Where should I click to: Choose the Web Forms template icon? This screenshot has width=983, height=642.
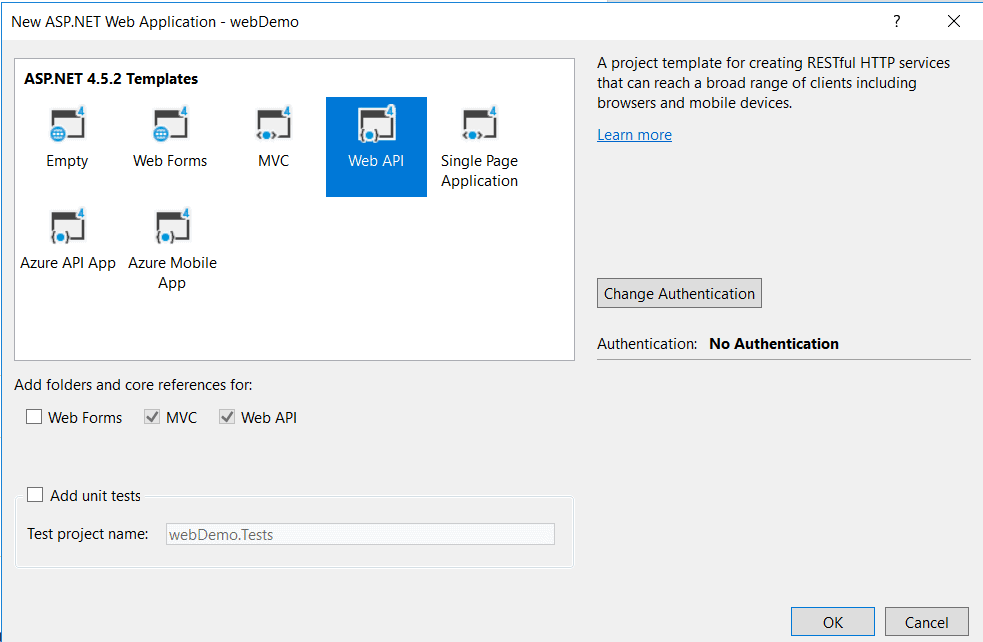click(x=170, y=124)
